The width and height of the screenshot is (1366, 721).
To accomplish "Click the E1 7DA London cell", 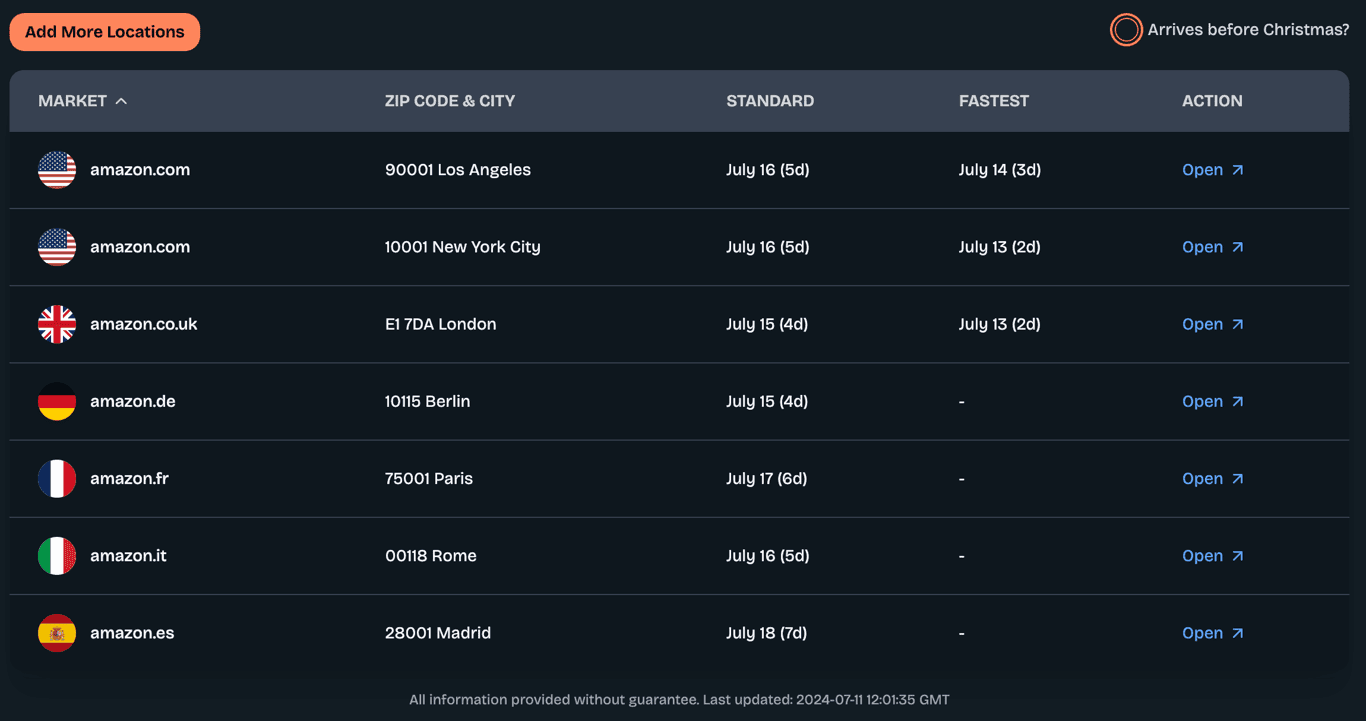I will 441,324.
